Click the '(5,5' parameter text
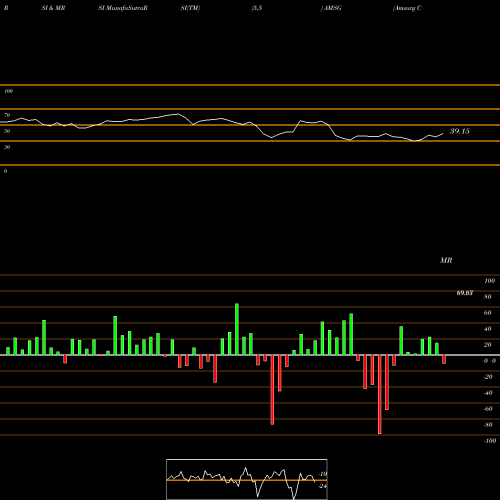 257,8
